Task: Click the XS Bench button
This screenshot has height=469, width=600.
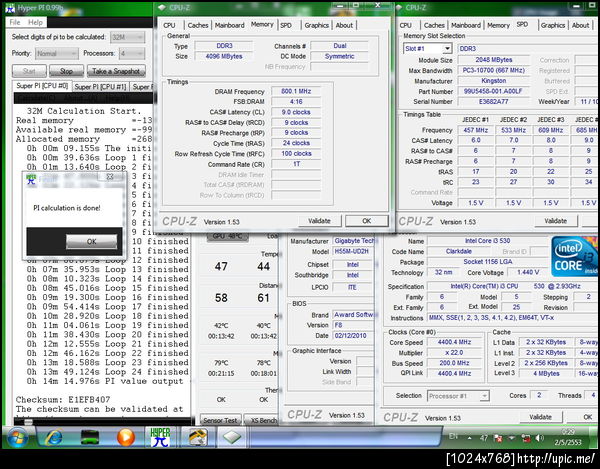Action: point(262,420)
